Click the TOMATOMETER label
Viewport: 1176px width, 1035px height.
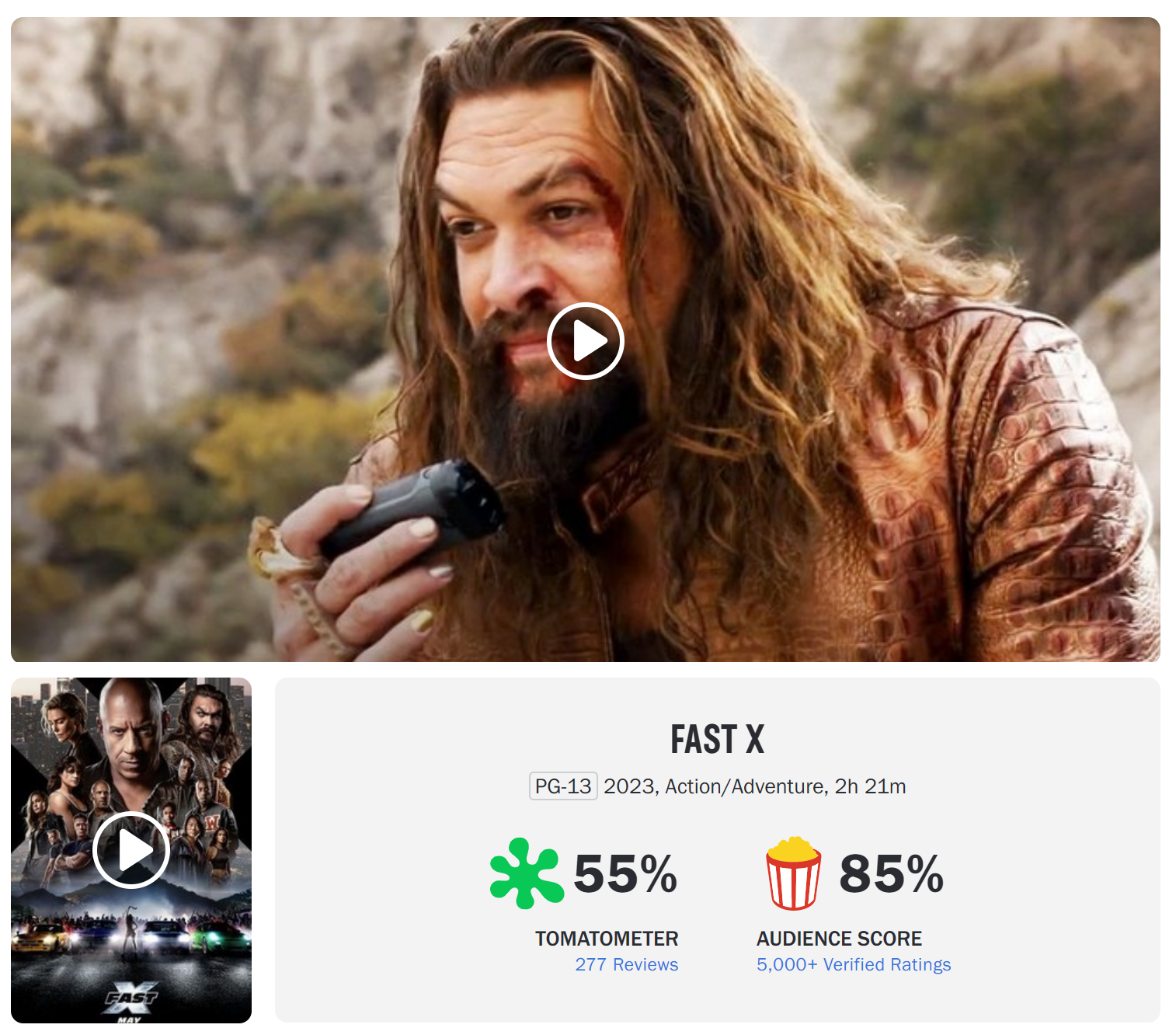pyautogui.click(x=607, y=939)
